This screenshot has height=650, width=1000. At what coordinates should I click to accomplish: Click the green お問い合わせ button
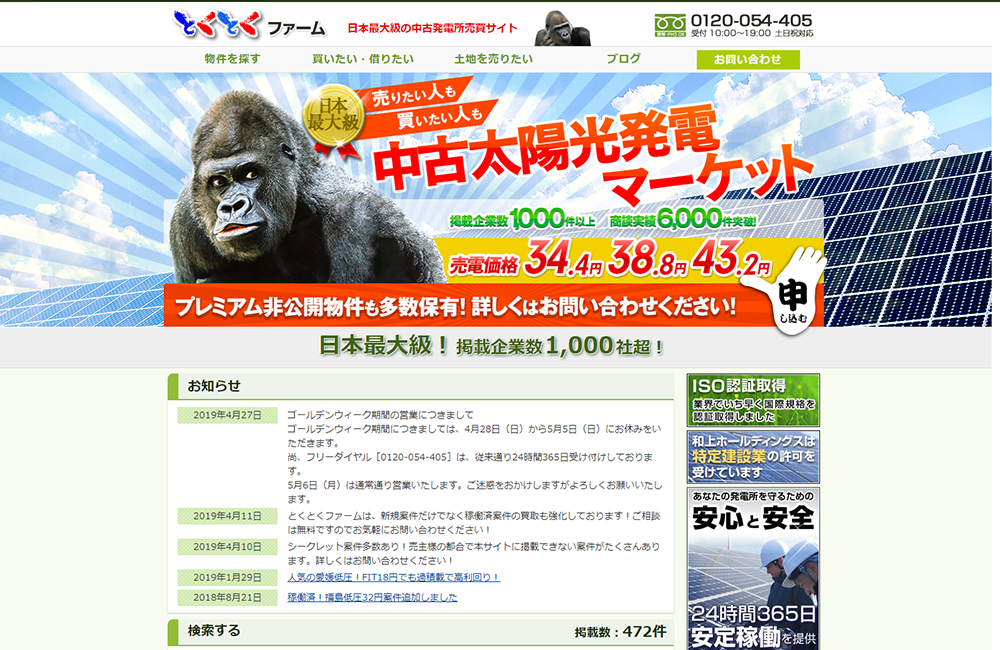(748, 59)
